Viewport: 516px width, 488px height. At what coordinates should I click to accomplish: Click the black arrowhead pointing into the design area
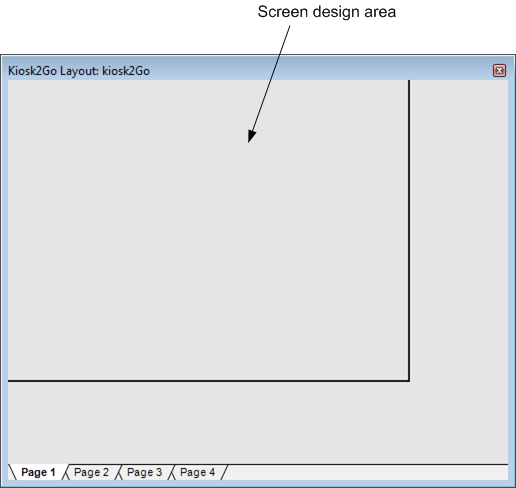pos(251,136)
